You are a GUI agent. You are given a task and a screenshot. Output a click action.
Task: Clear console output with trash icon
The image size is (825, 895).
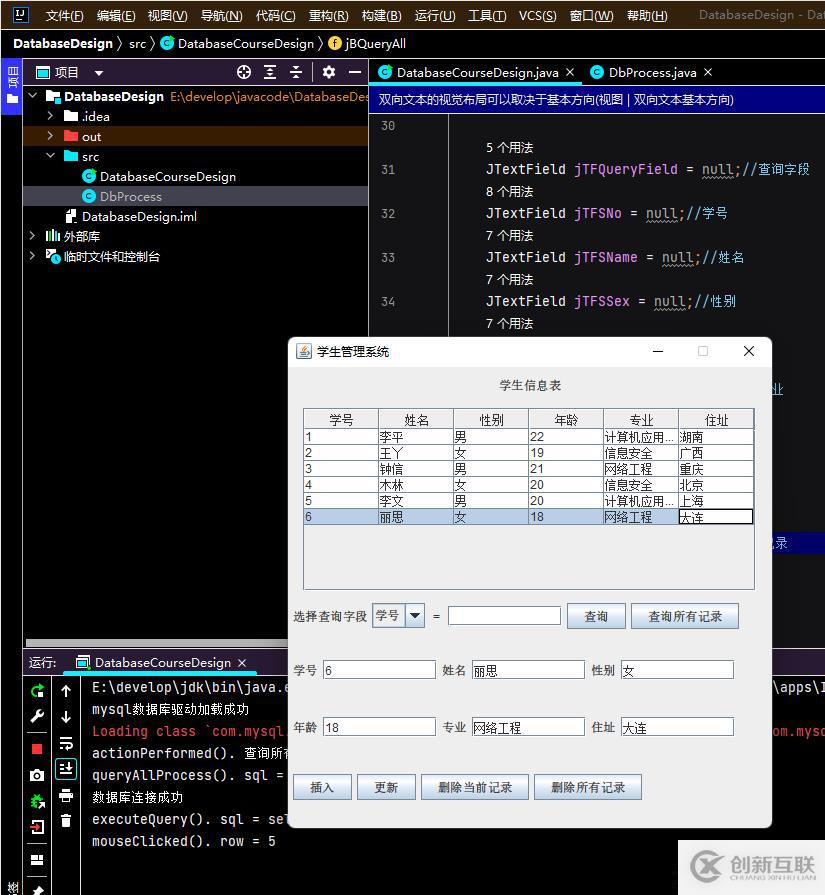click(x=66, y=821)
